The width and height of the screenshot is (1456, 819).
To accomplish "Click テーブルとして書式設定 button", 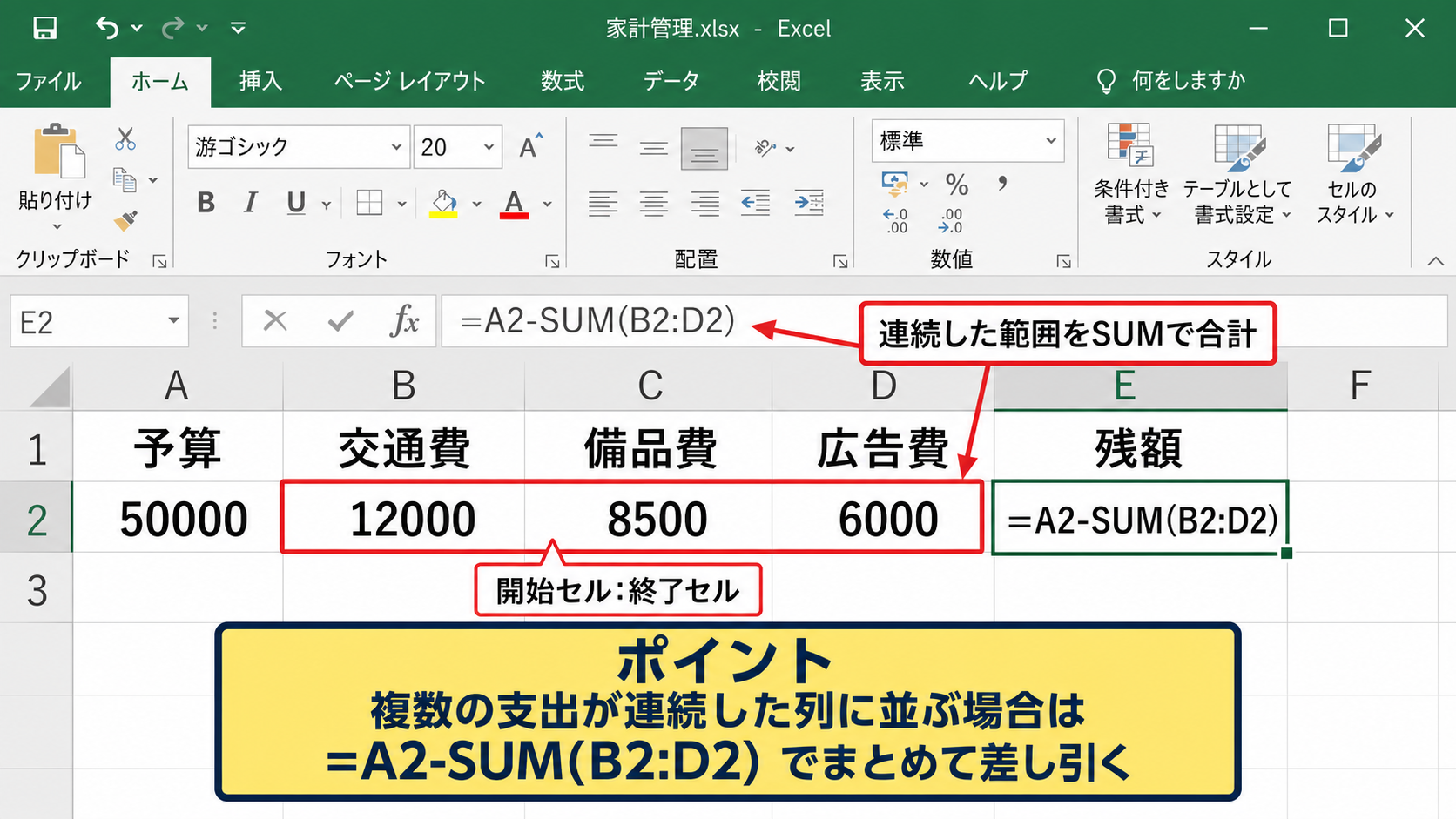I will [1237, 174].
